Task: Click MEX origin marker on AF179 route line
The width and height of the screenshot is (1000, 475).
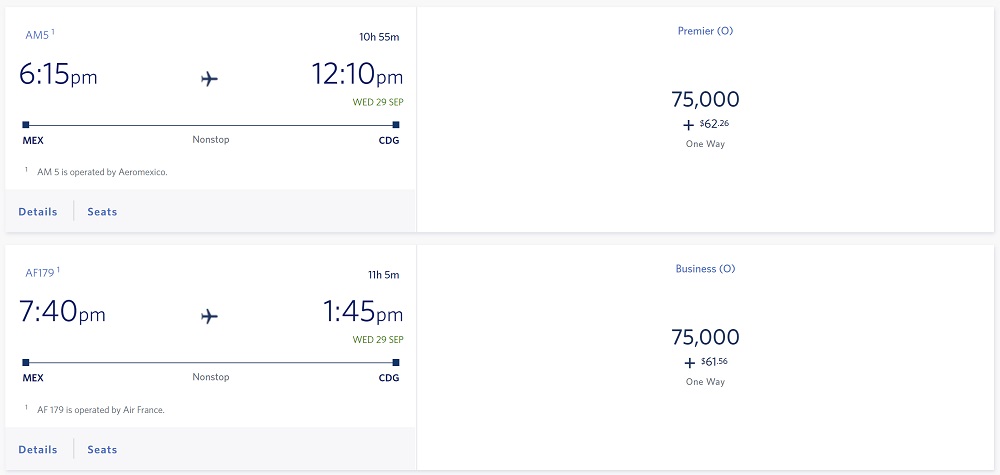Action: coord(26,363)
